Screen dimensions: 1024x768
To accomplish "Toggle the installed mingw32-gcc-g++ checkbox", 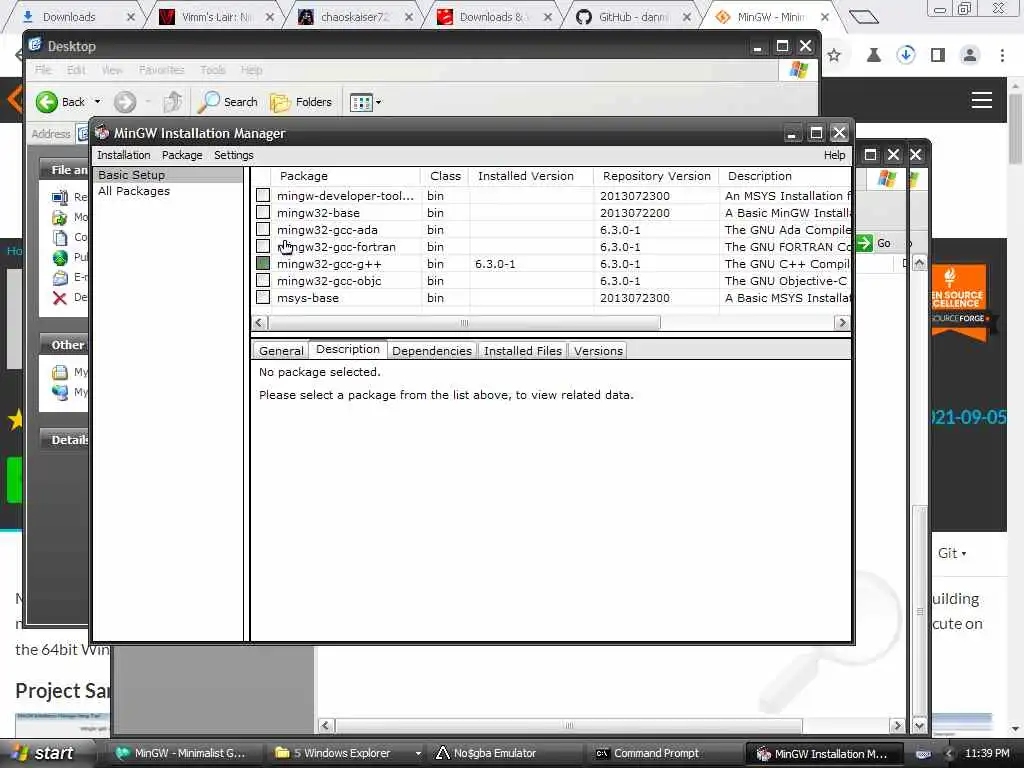I will (263, 263).
